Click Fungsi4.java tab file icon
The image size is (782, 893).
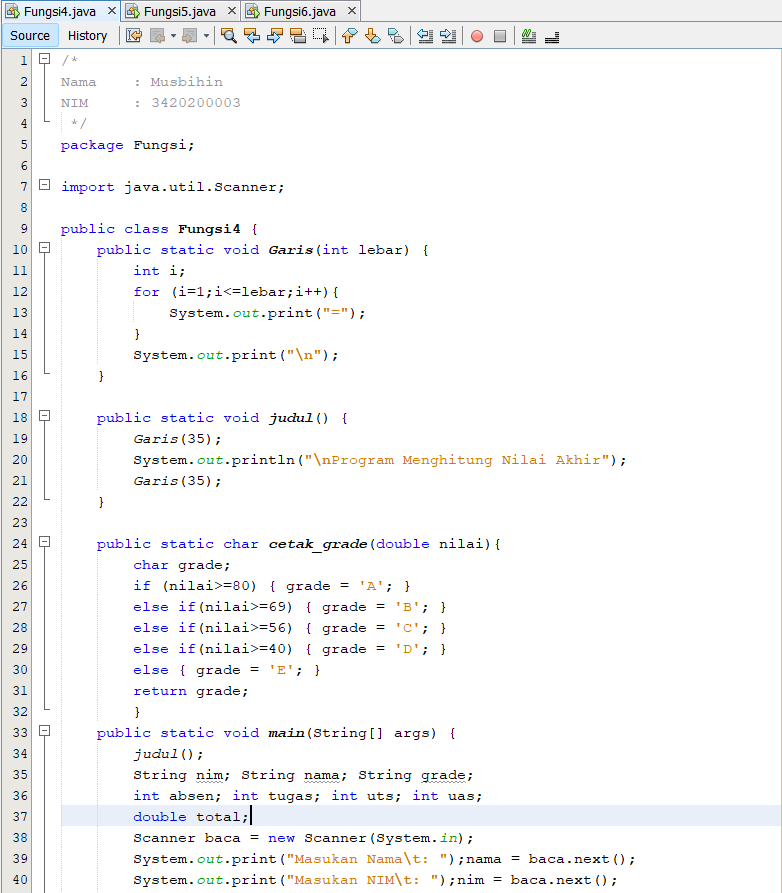point(13,11)
